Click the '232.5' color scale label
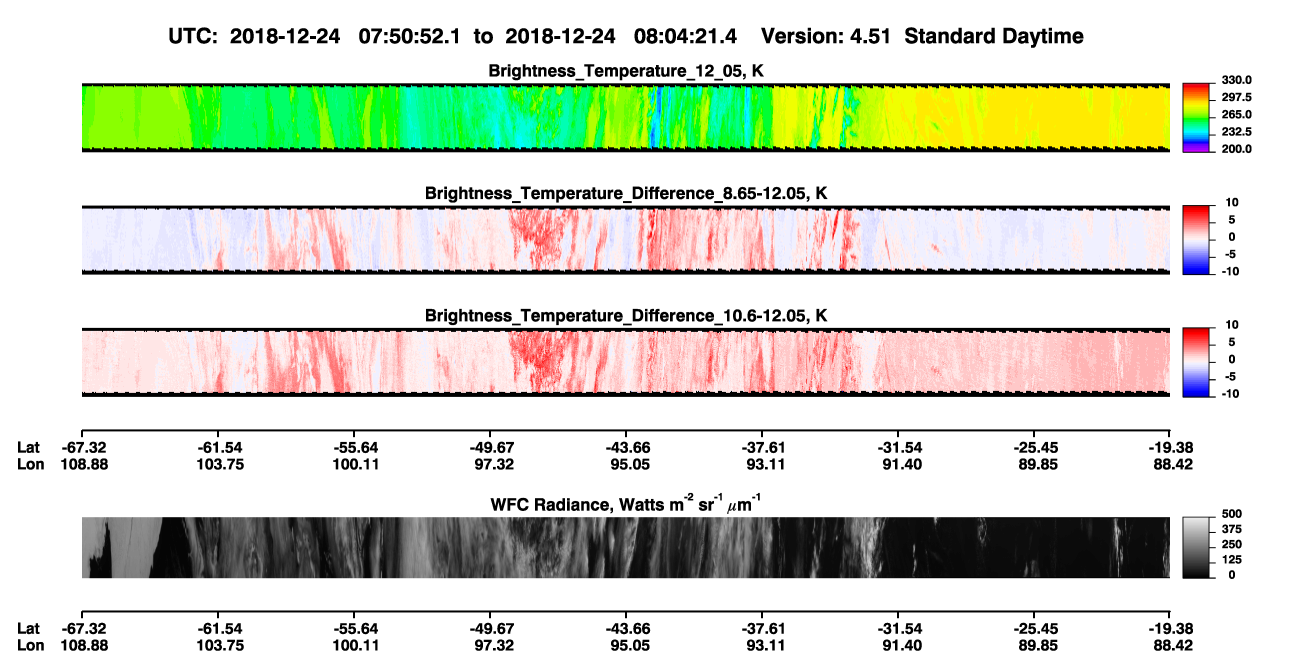1300x667 pixels. pyautogui.click(x=1234, y=132)
